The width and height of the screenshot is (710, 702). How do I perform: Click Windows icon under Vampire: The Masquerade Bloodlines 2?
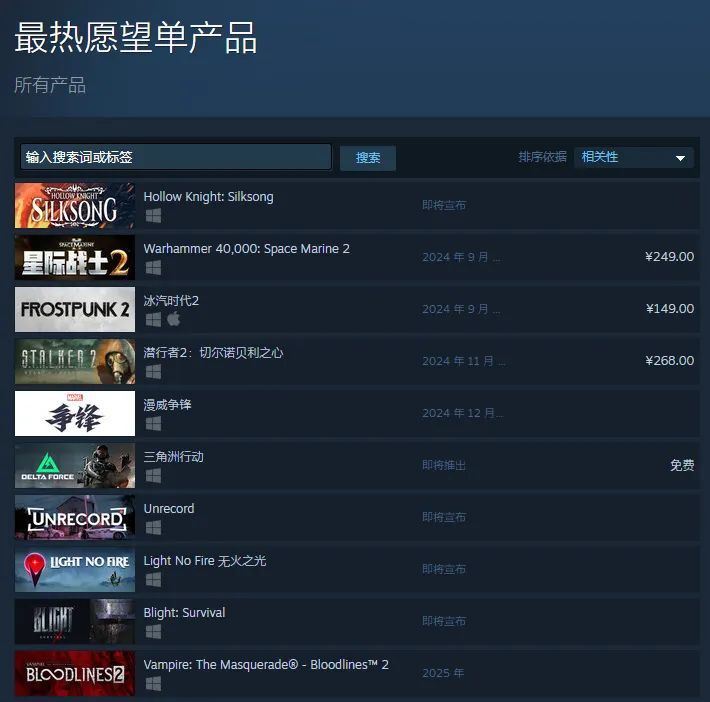(153, 684)
